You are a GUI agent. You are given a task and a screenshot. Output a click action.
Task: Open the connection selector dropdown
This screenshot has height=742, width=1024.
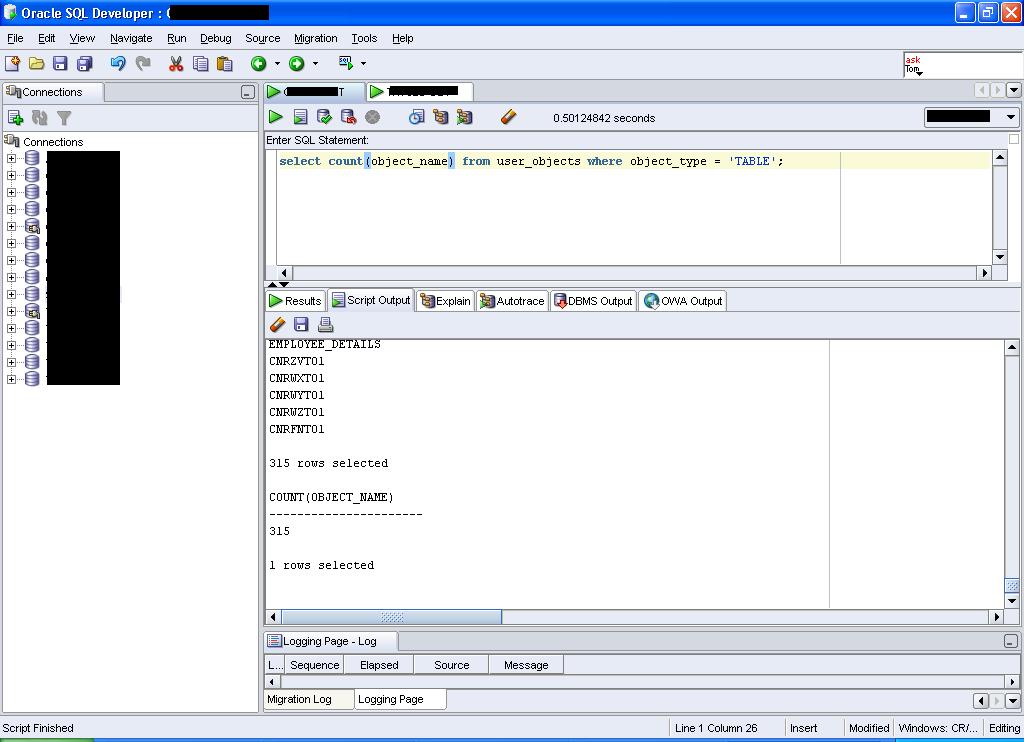pyautogui.click(x=1010, y=117)
